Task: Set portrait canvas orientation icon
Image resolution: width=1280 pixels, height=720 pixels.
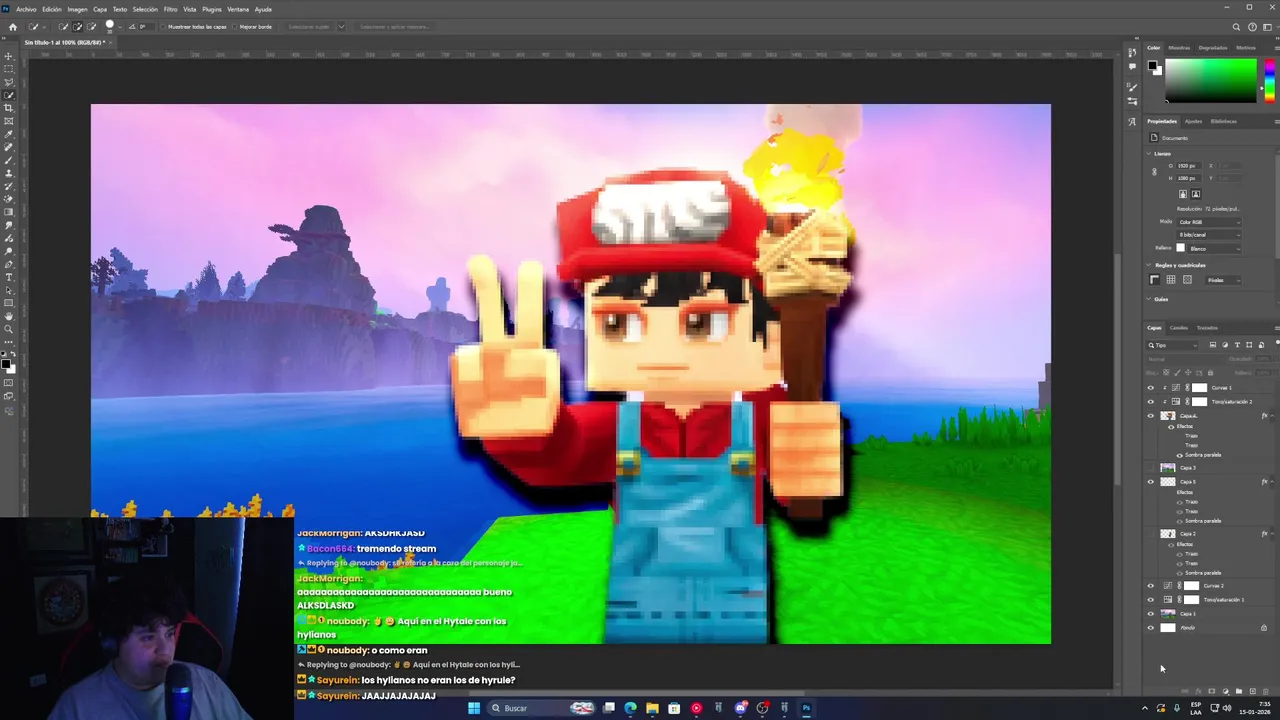Action: click(x=1183, y=194)
